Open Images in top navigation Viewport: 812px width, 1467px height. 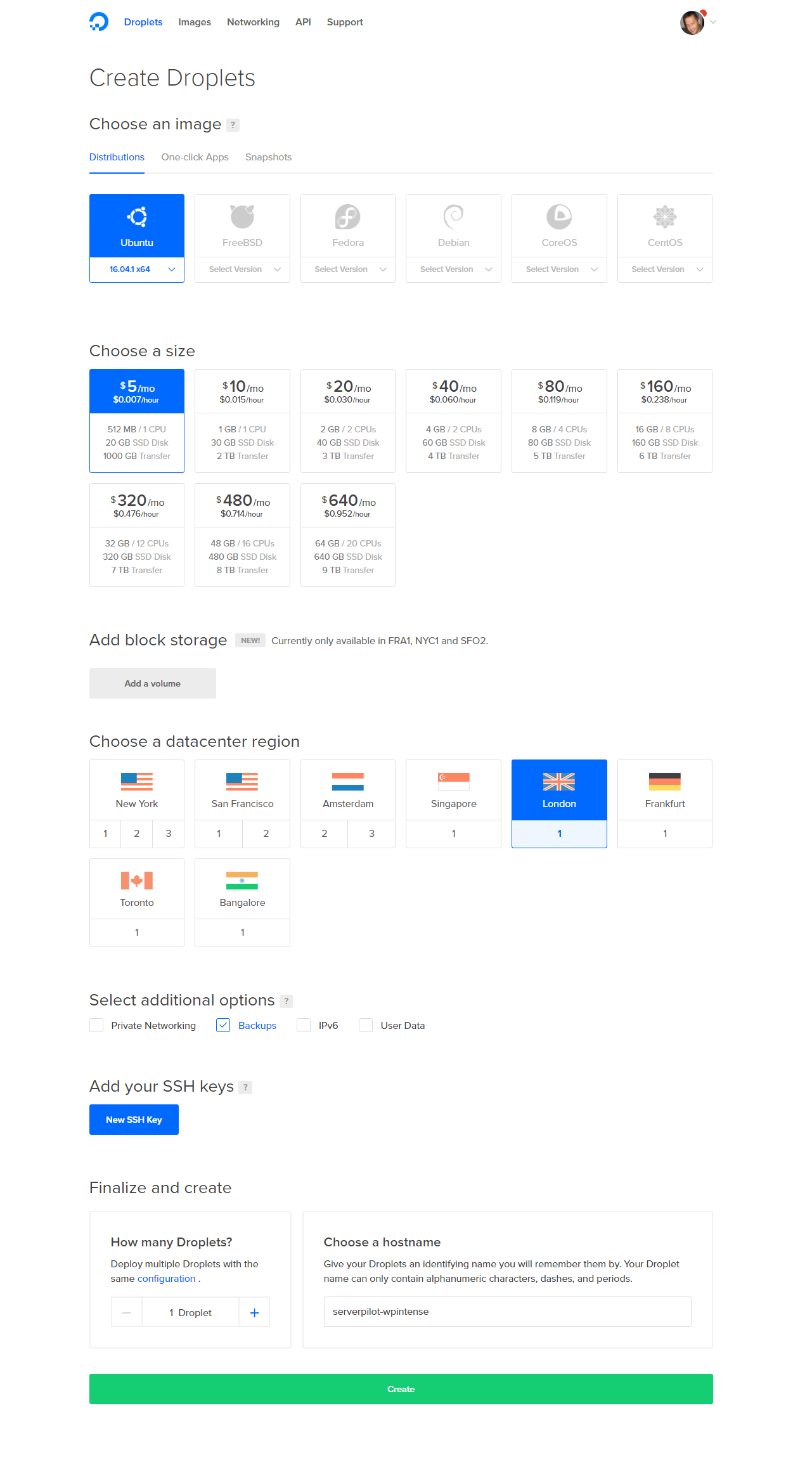pos(195,22)
